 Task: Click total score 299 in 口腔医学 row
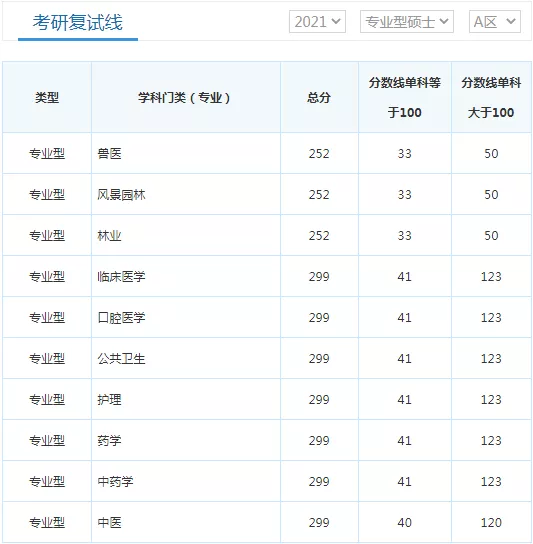tap(319, 317)
